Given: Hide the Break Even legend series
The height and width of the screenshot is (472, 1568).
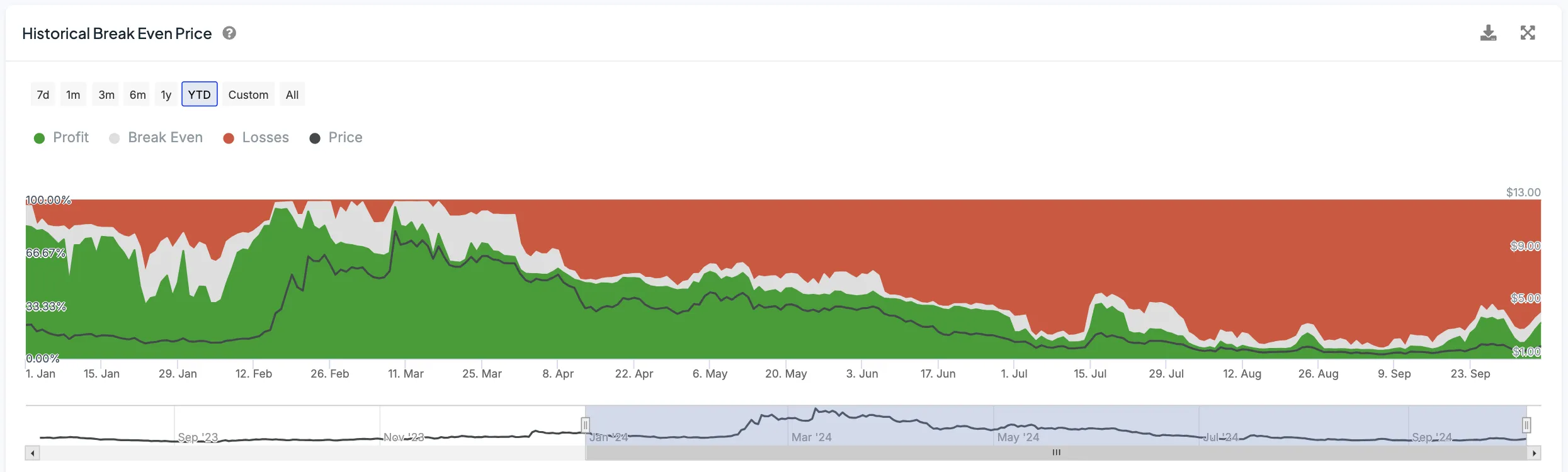Looking at the screenshot, I should tap(156, 138).
